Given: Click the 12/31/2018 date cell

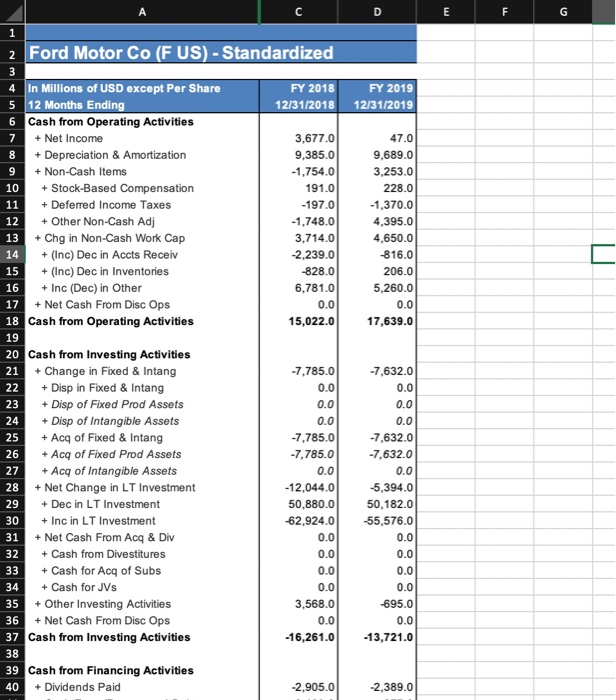Looking at the screenshot, I should pos(299,105).
